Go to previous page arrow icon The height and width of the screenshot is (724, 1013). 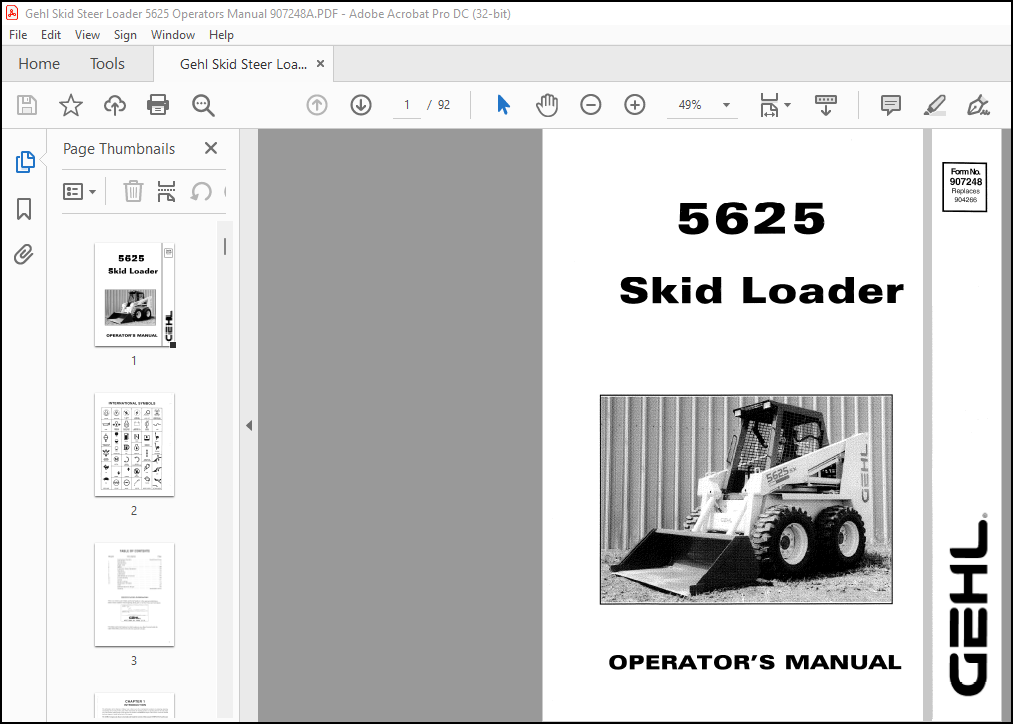click(317, 105)
